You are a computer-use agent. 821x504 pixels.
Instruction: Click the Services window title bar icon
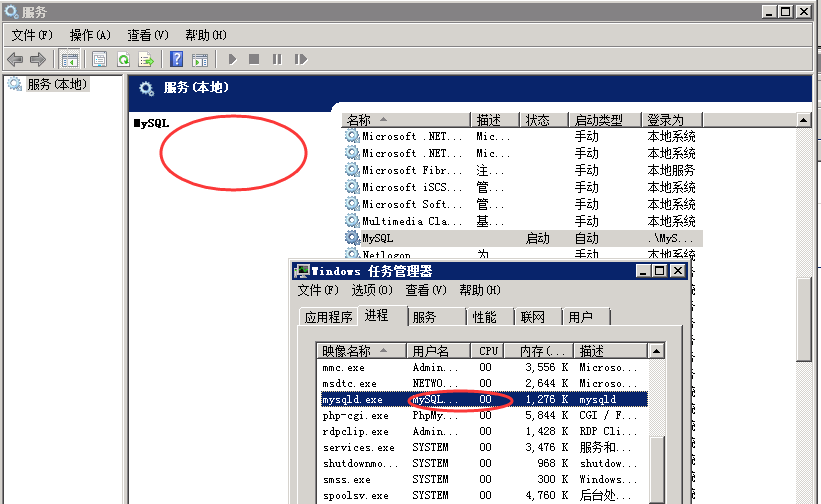(x=11, y=10)
